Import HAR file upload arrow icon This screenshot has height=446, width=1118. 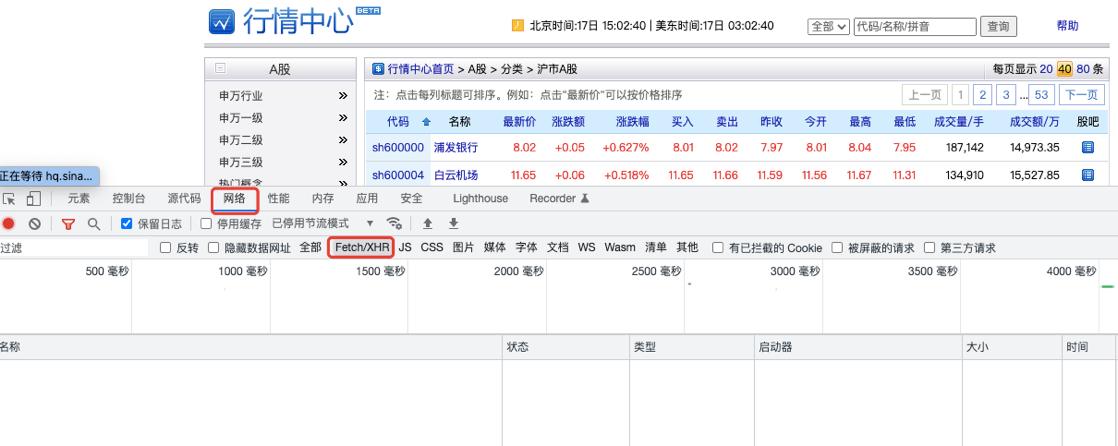pyautogui.click(x=428, y=224)
